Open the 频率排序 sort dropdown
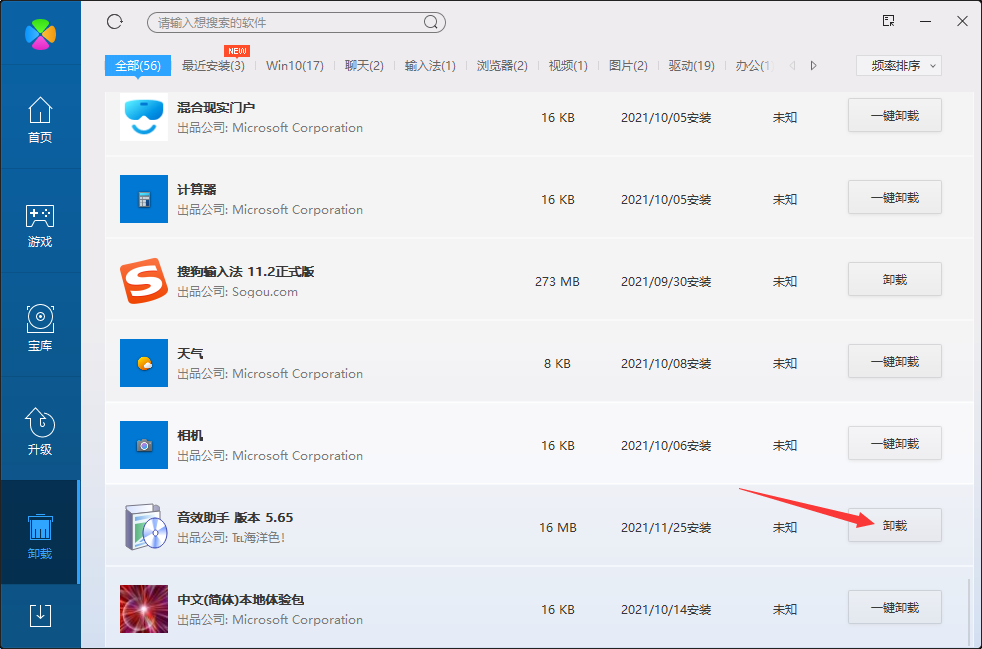Viewport: 982px width, 649px height. tap(899, 66)
